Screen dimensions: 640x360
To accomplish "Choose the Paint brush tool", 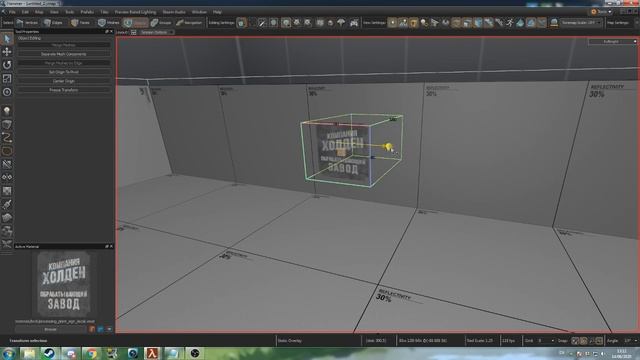I will tap(7, 204).
